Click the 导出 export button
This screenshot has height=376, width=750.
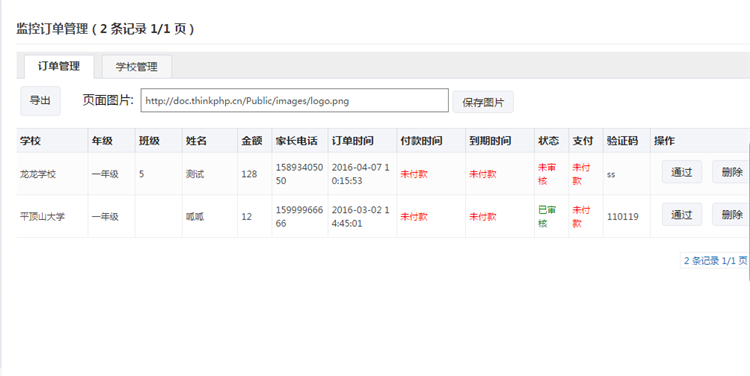(40, 101)
